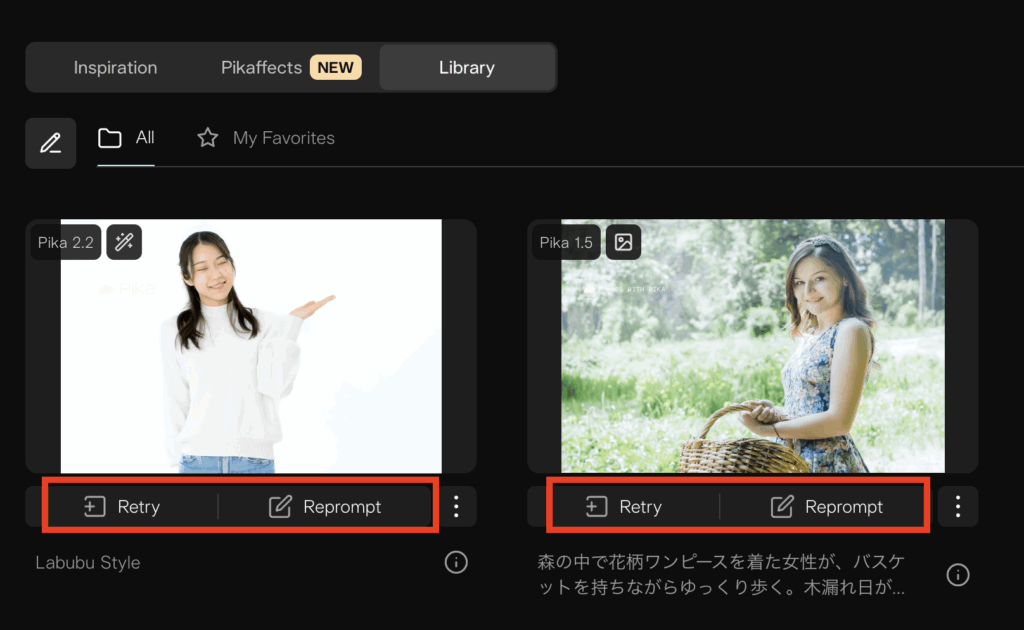This screenshot has width=1024, height=630.
Task: Retry the forest woman video
Action: pos(625,507)
